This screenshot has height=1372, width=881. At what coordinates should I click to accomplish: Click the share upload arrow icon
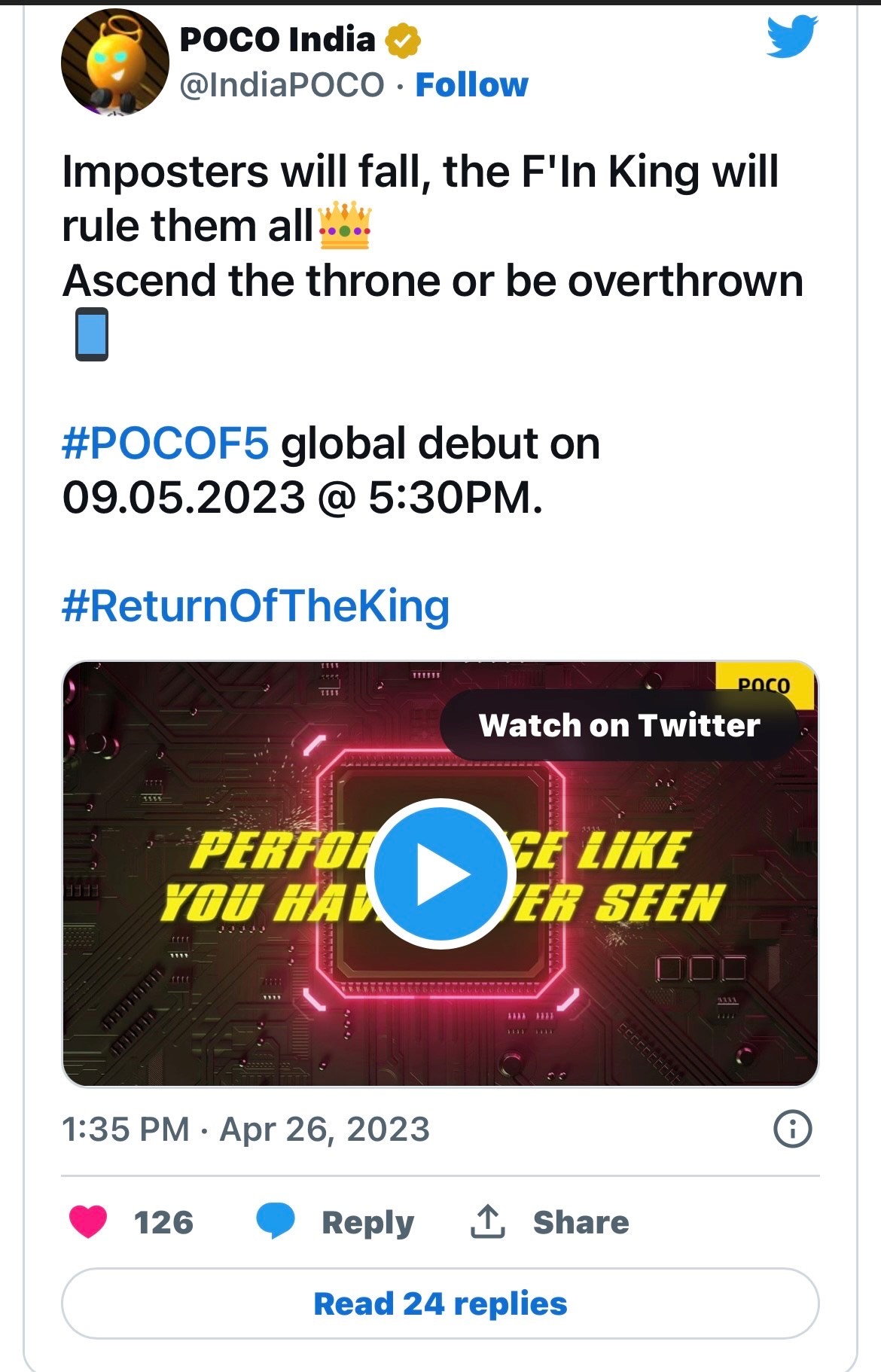[x=487, y=1221]
